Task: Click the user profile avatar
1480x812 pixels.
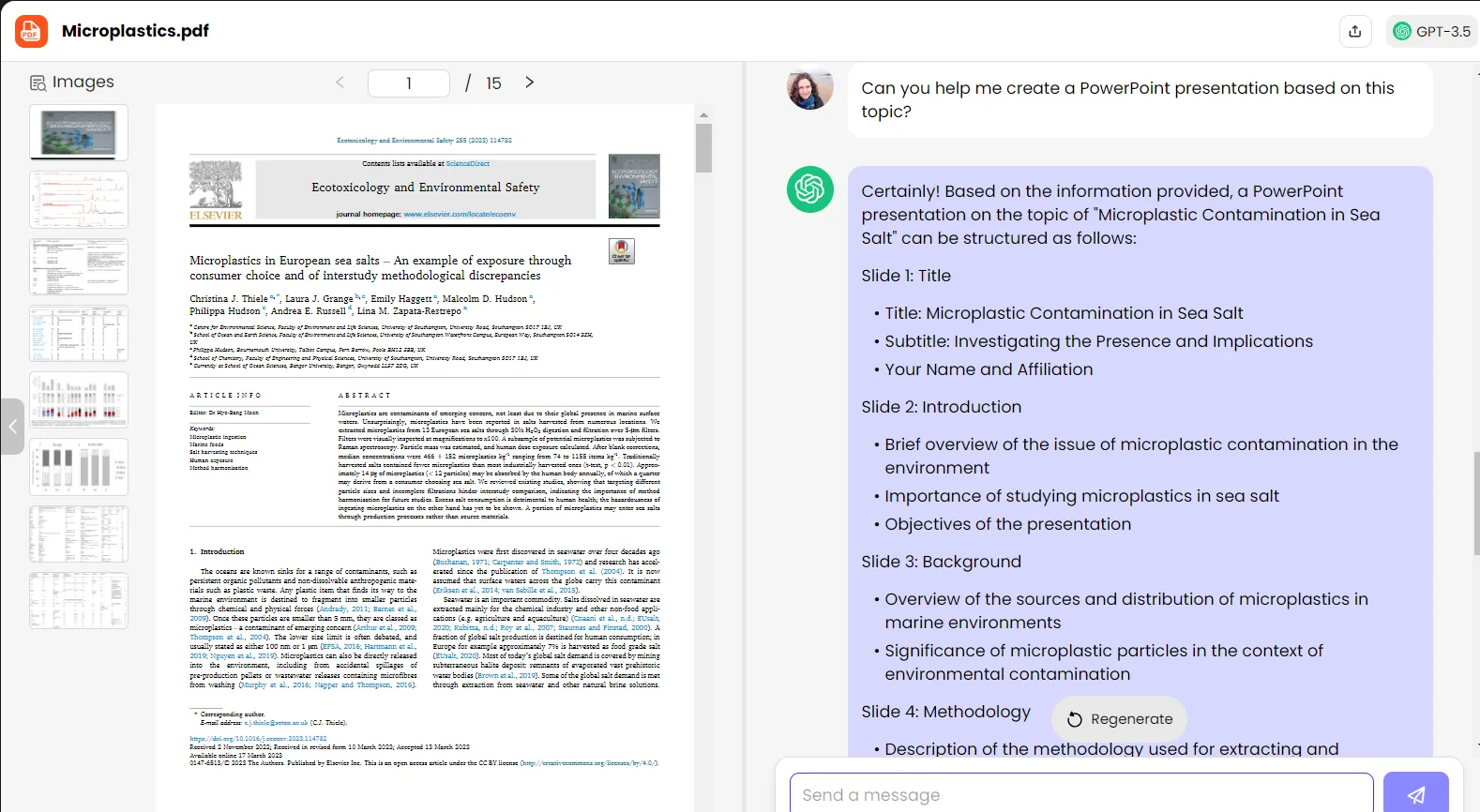Action: click(809, 89)
